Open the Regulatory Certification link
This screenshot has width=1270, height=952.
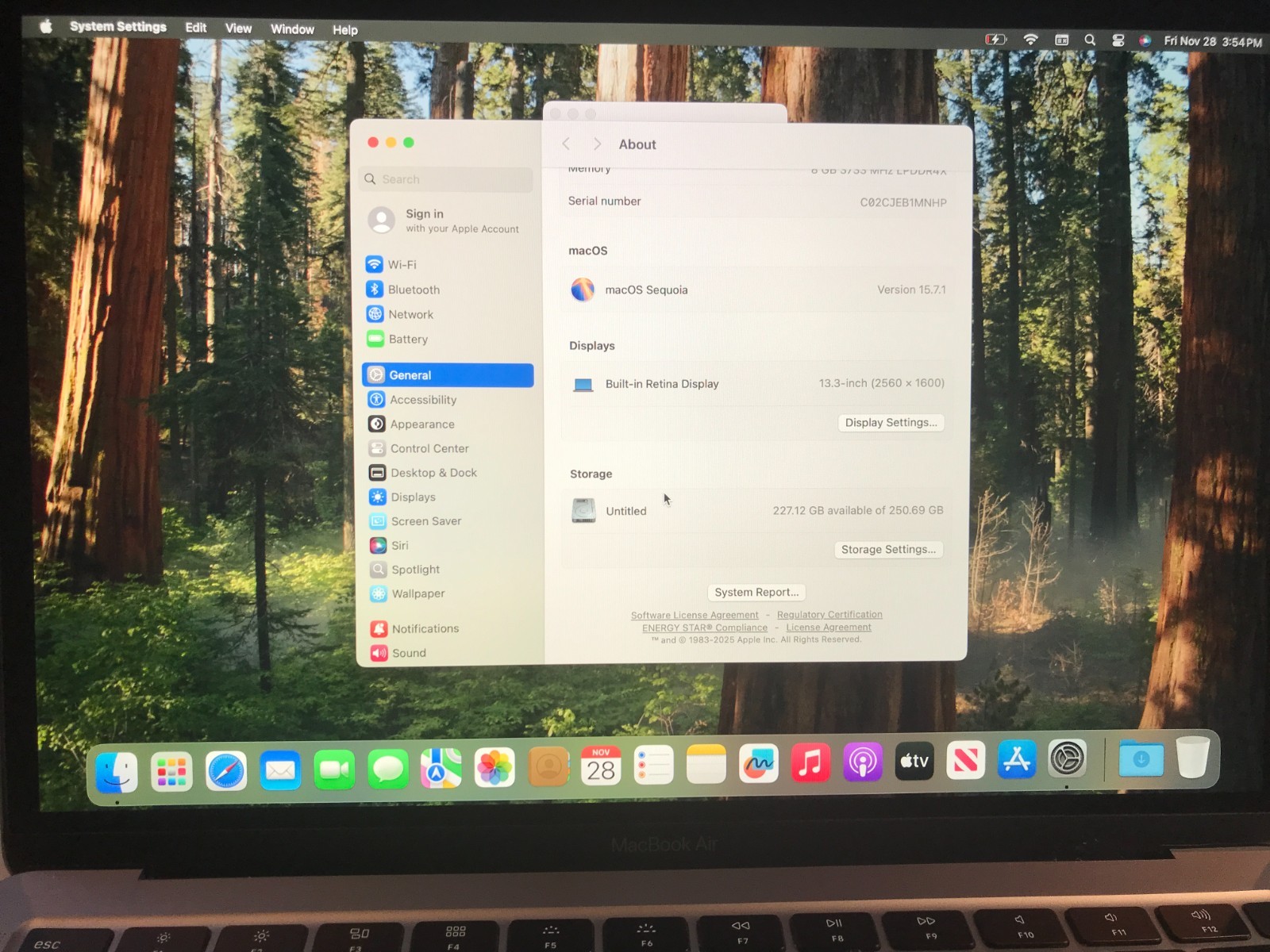coord(829,615)
